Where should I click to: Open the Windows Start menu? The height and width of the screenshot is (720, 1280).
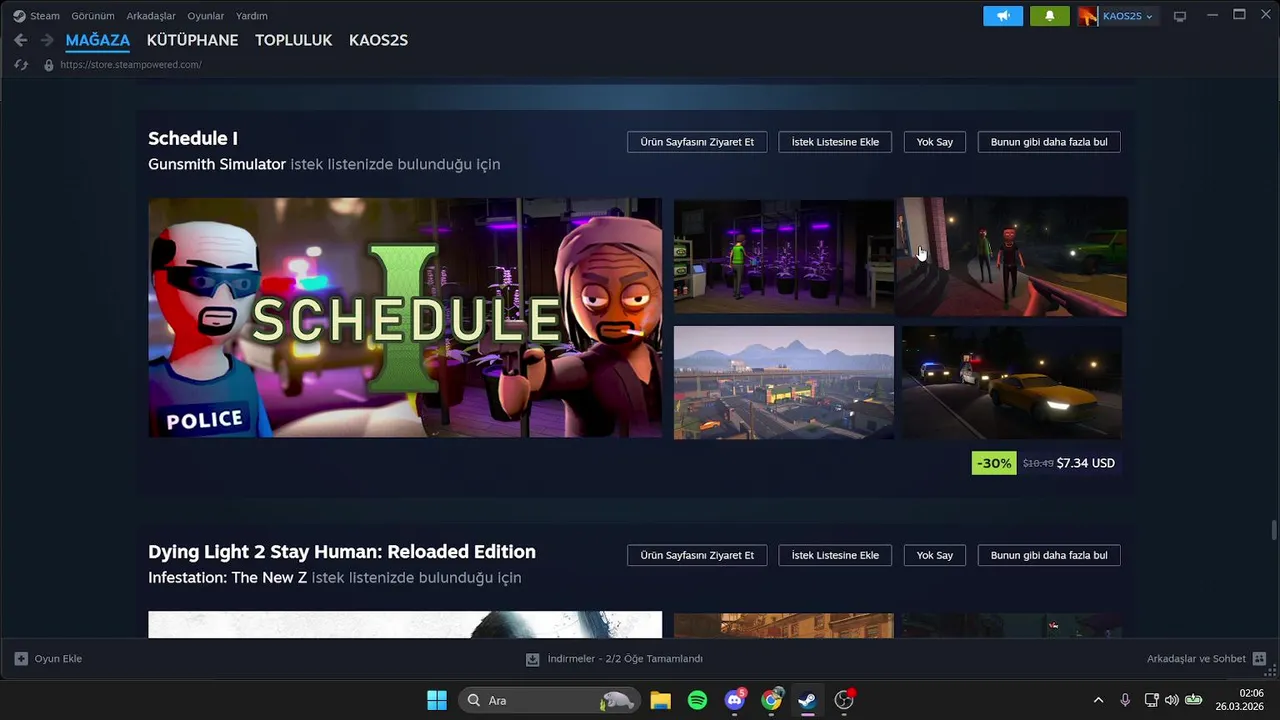[x=437, y=700]
